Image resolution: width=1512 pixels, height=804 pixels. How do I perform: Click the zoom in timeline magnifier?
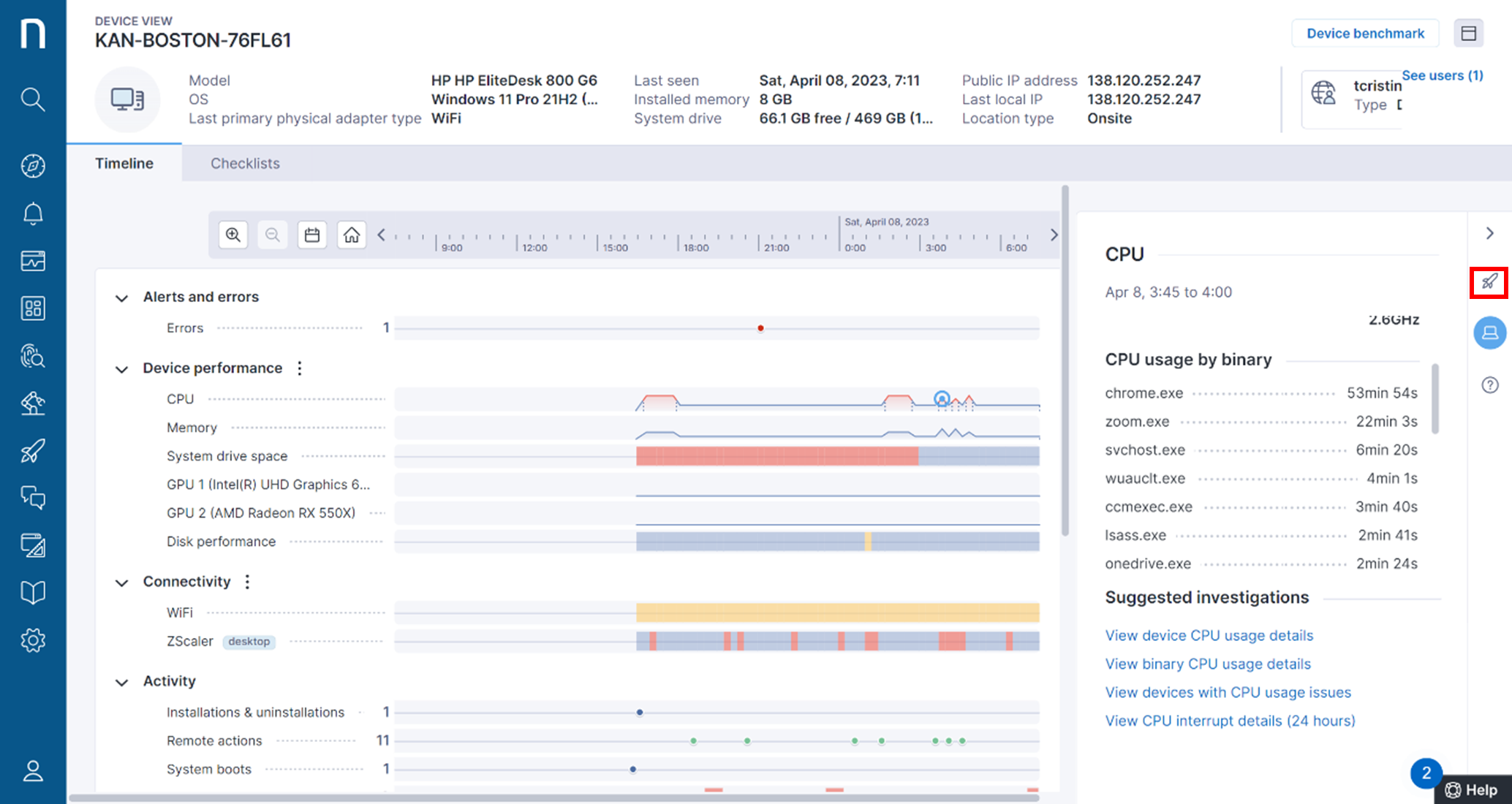233,235
